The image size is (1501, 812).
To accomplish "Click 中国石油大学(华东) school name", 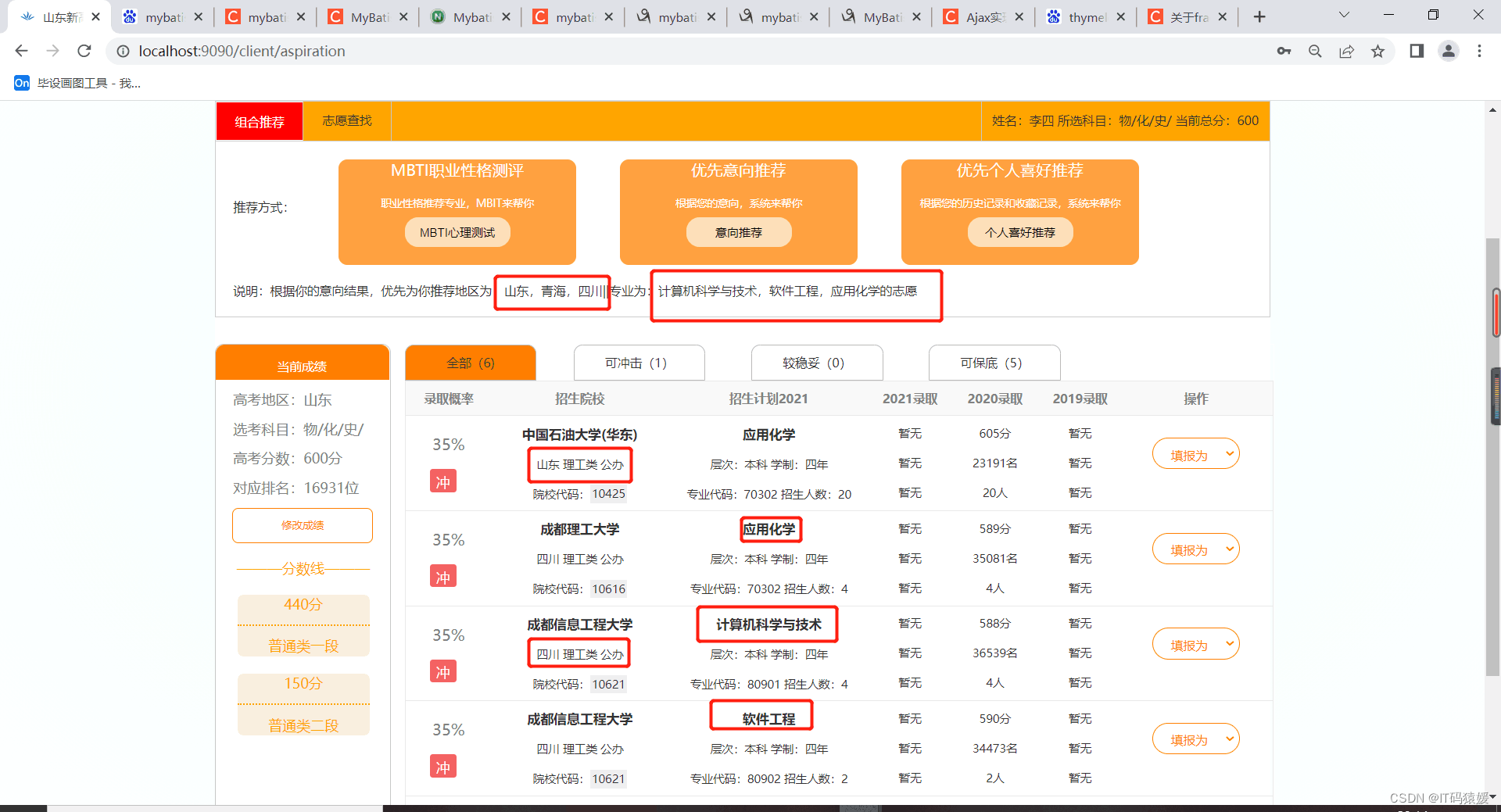I will pos(579,435).
